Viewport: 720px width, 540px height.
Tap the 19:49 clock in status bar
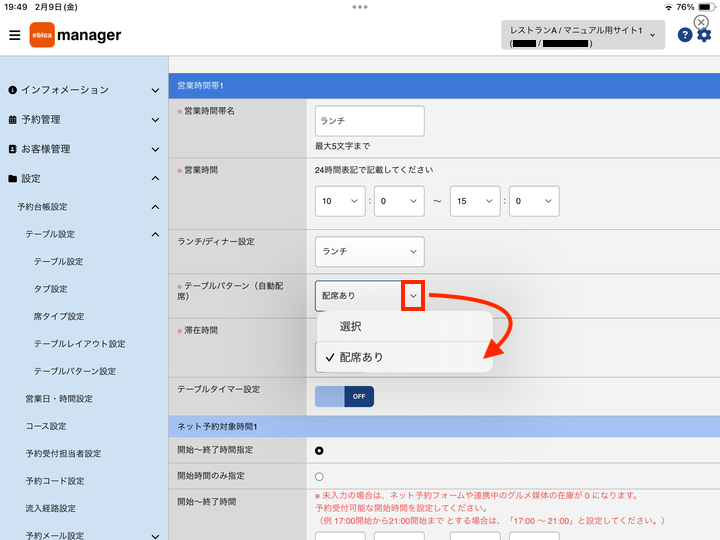[x=16, y=7]
